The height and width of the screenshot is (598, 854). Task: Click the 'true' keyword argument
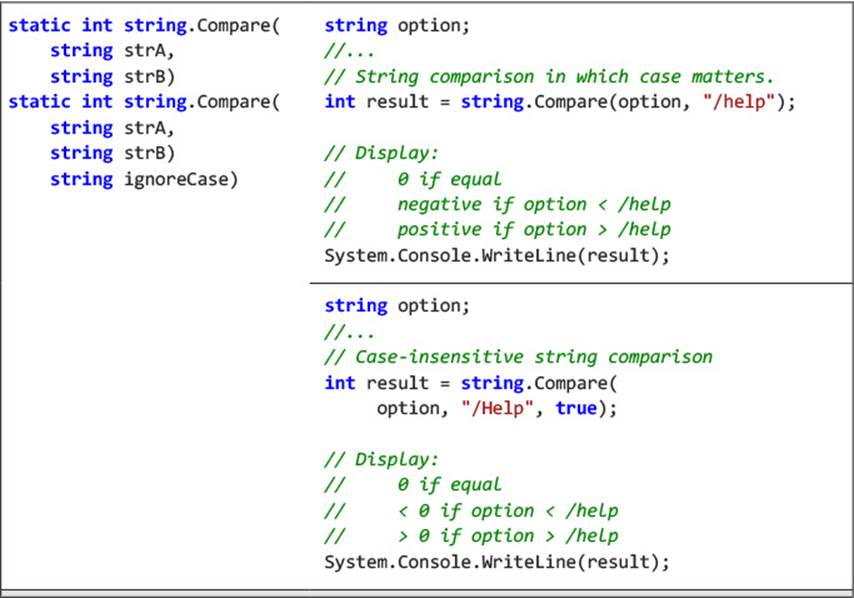576,408
